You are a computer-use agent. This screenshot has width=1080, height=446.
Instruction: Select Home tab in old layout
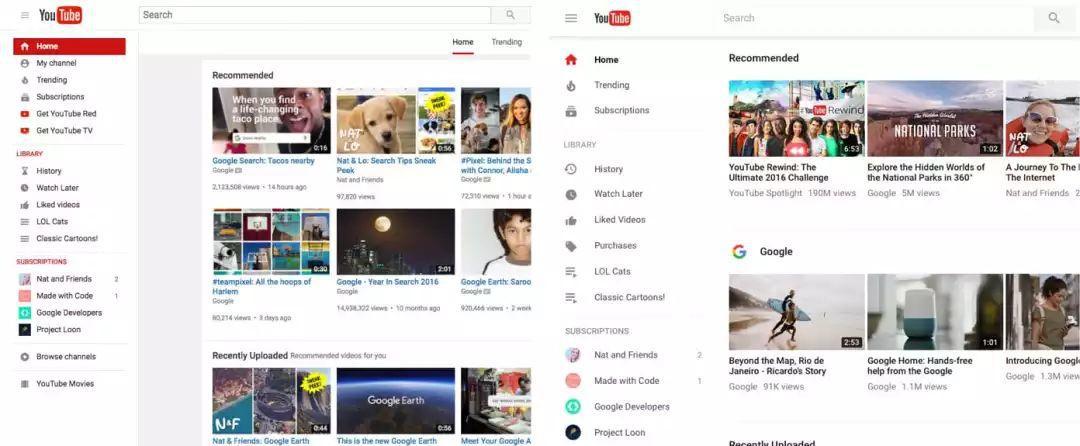click(x=463, y=42)
